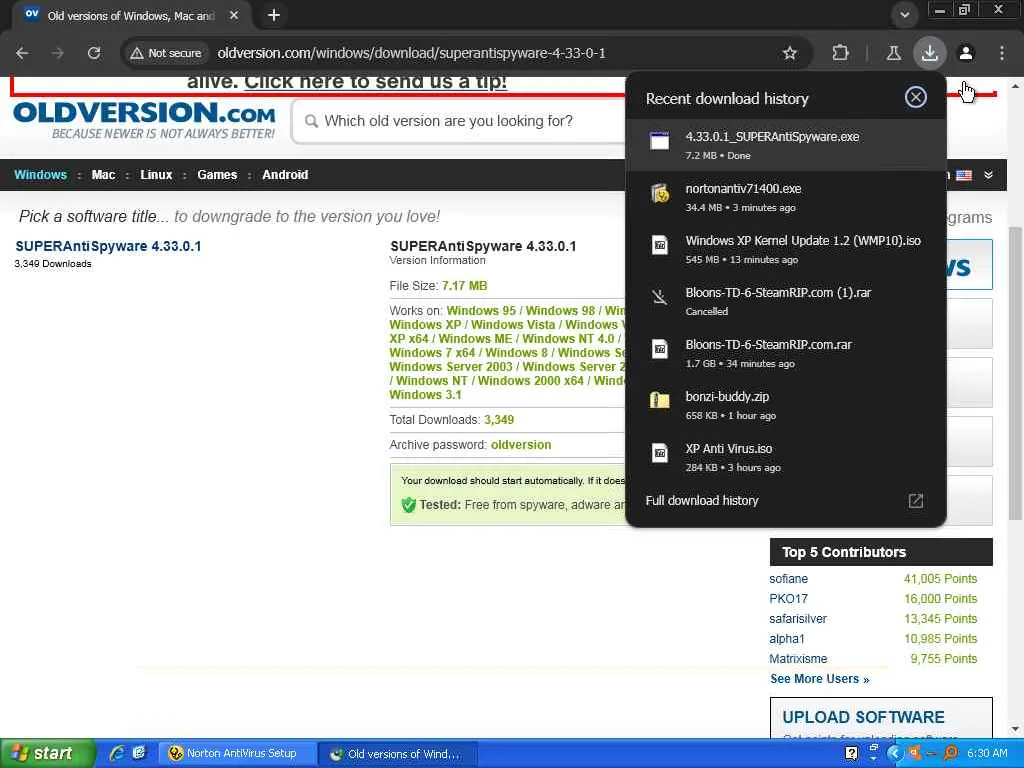Click the Not secure site info chip
Screen dimensions: 1024x768
click(x=166, y=53)
